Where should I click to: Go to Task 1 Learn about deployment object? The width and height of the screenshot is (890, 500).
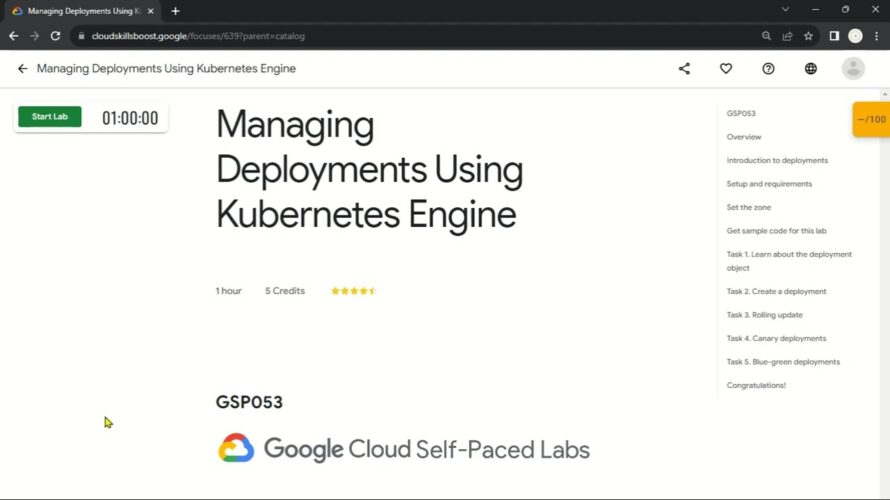(789, 261)
